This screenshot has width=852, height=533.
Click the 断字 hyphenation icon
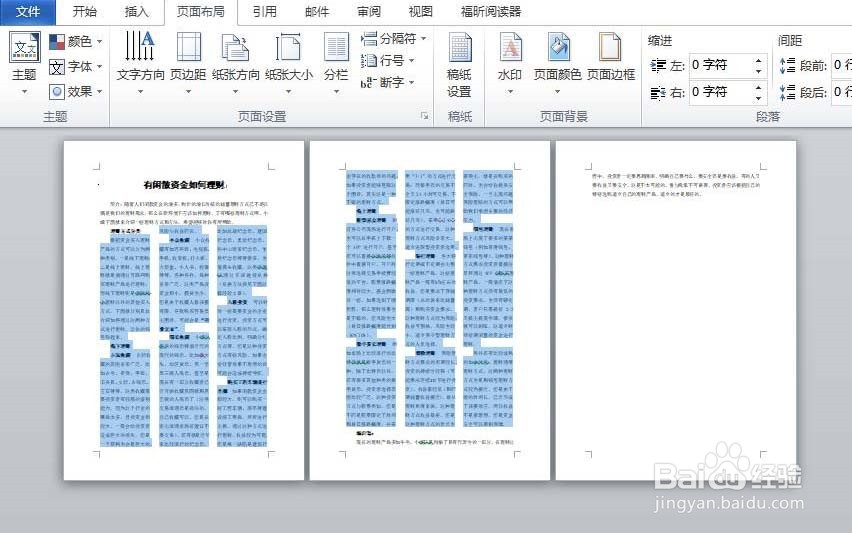(368, 83)
